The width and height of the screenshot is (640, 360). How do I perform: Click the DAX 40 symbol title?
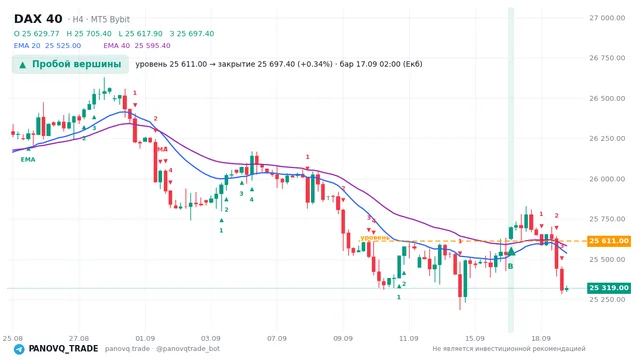click(x=38, y=19)
